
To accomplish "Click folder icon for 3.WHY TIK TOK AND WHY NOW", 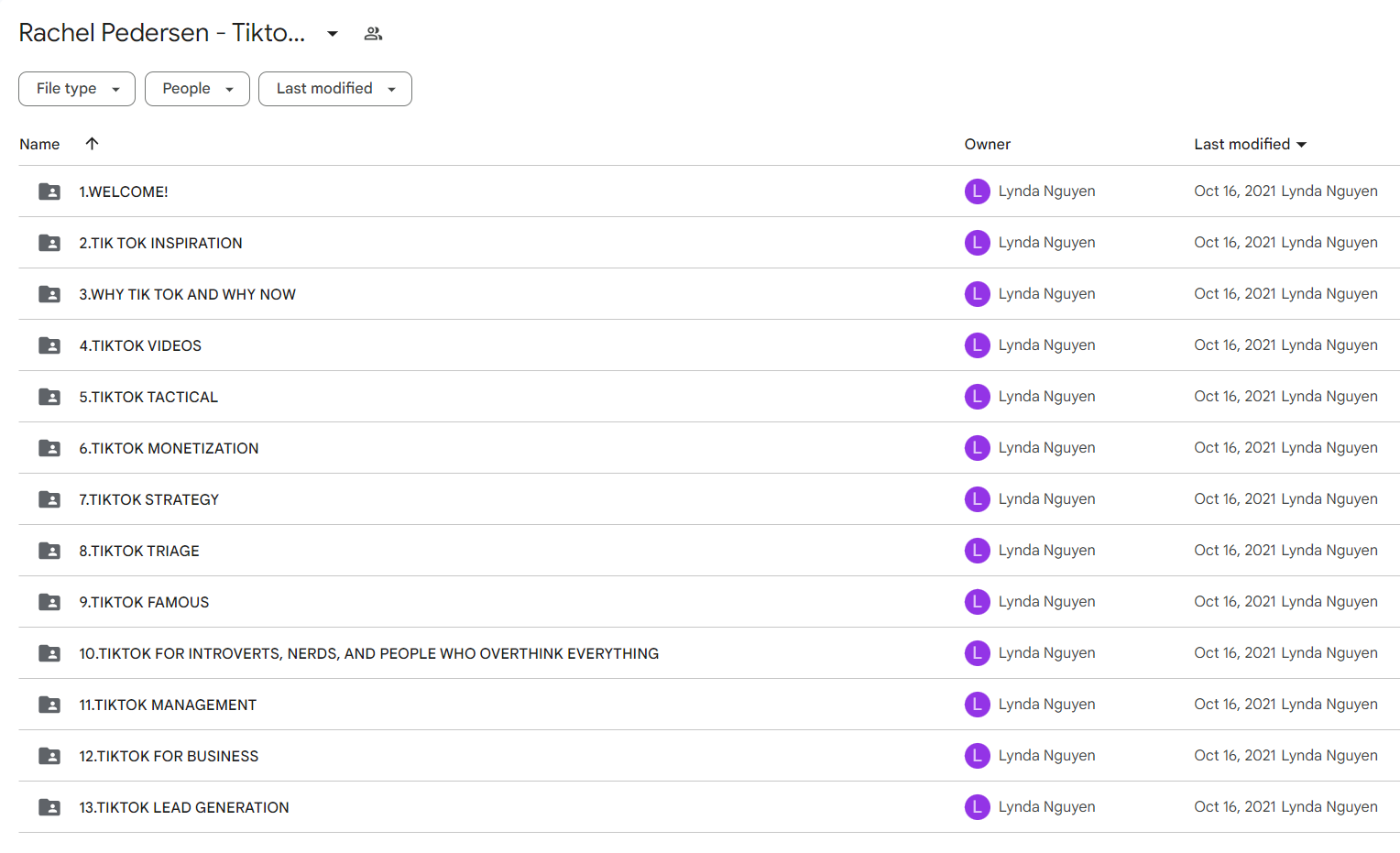I will pos(49,294).
